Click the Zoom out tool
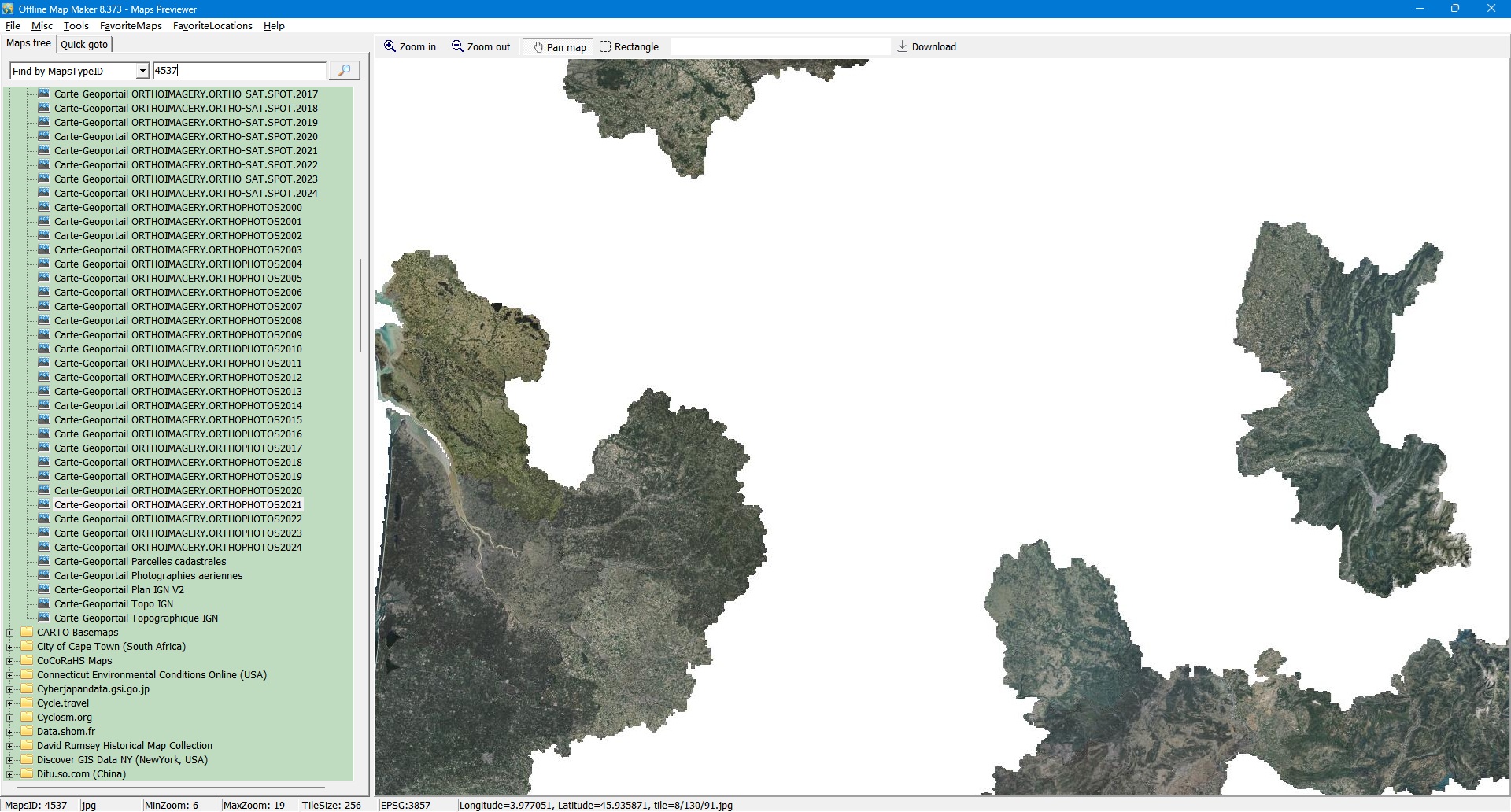 click(481, 47)
